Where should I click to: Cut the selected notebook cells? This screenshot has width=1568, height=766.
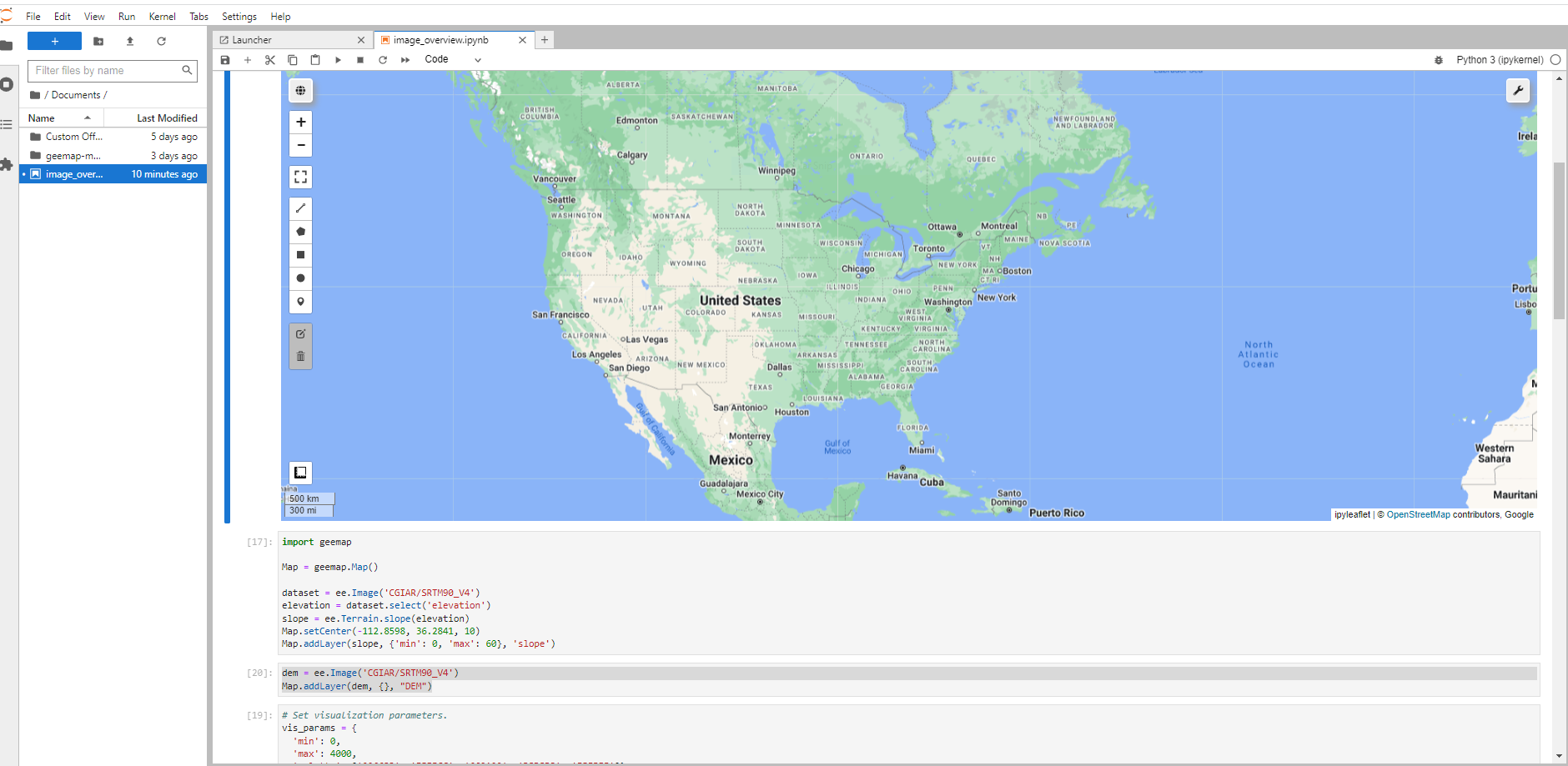pos(270,59)
